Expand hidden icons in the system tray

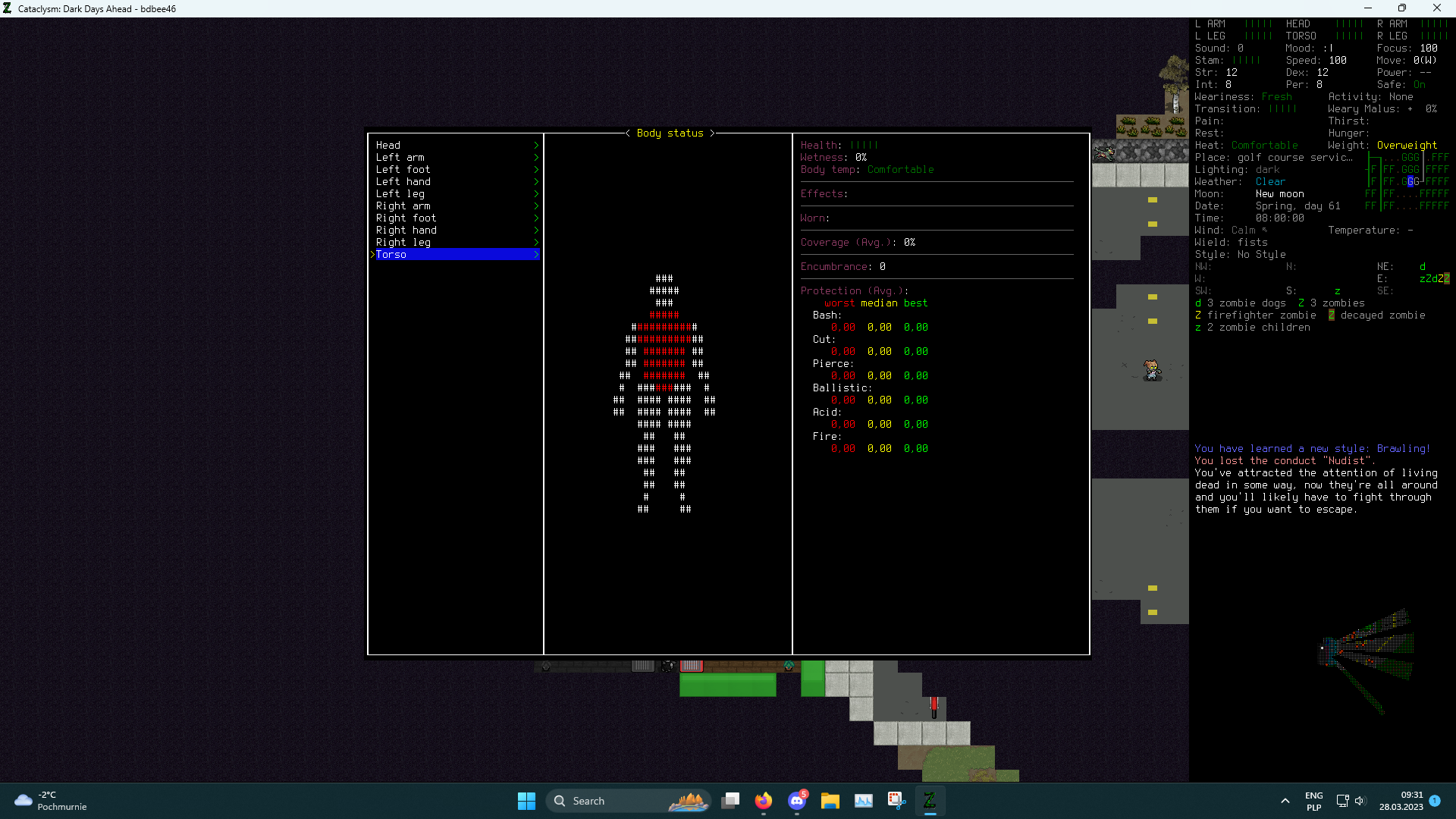pyautogui.click(x=1285, y=801)
